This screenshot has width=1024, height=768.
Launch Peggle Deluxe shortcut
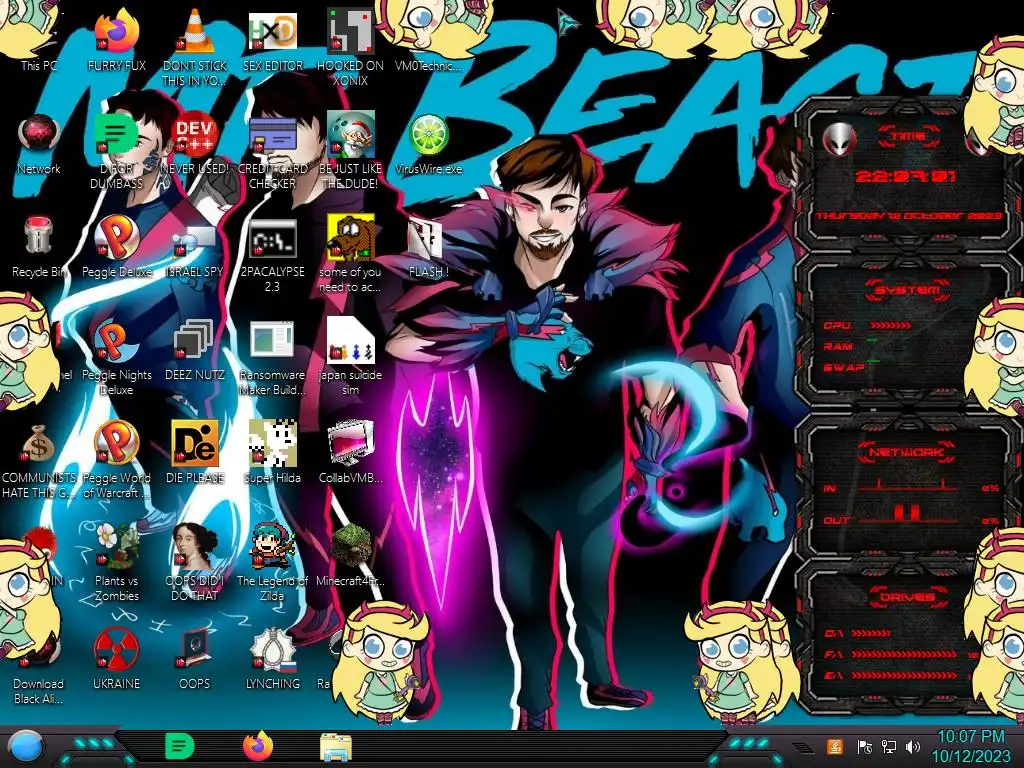116,236
